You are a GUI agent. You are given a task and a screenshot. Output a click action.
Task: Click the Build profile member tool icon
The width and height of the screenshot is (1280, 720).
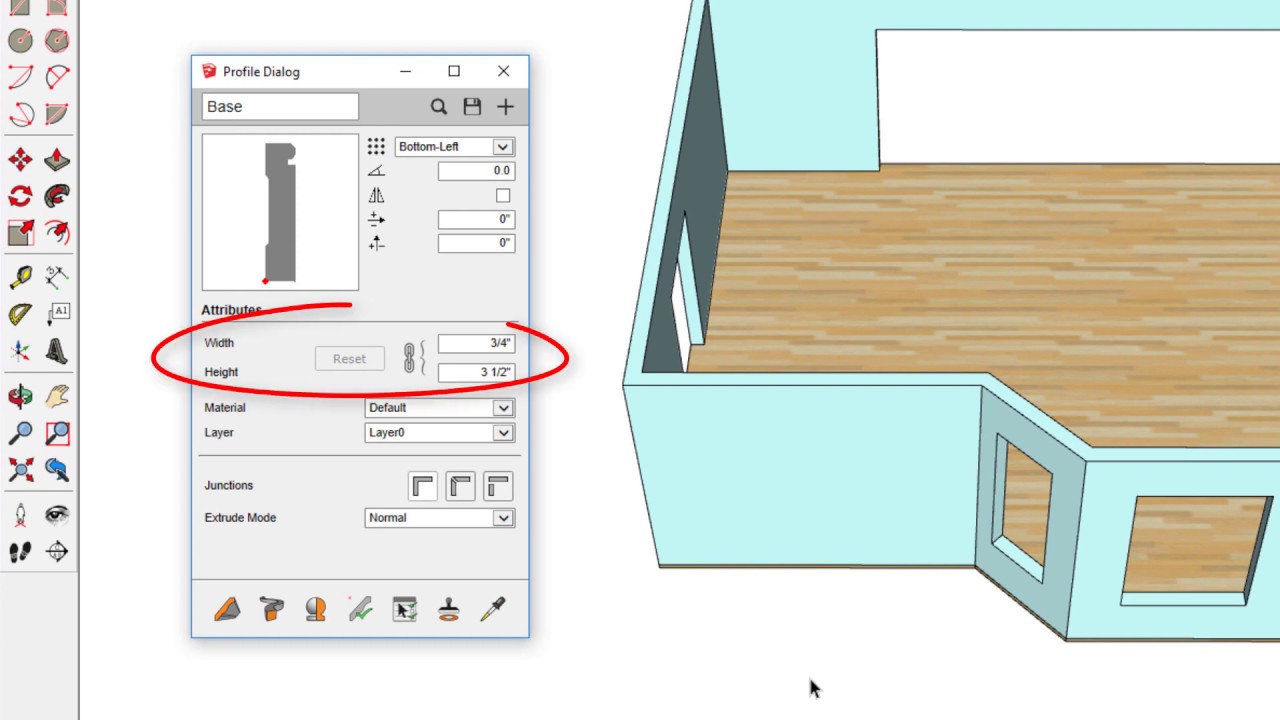click(227, 609)
